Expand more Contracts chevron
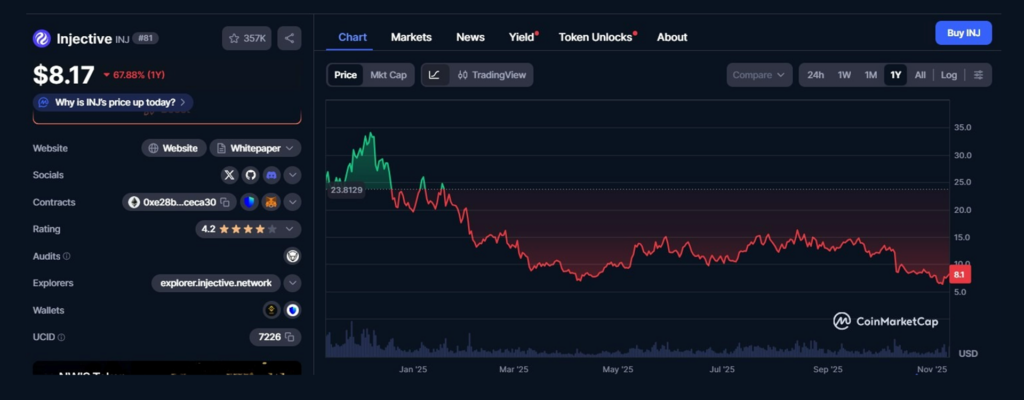This screenshot has width=1024, height=400. click(x=293, y=203)
